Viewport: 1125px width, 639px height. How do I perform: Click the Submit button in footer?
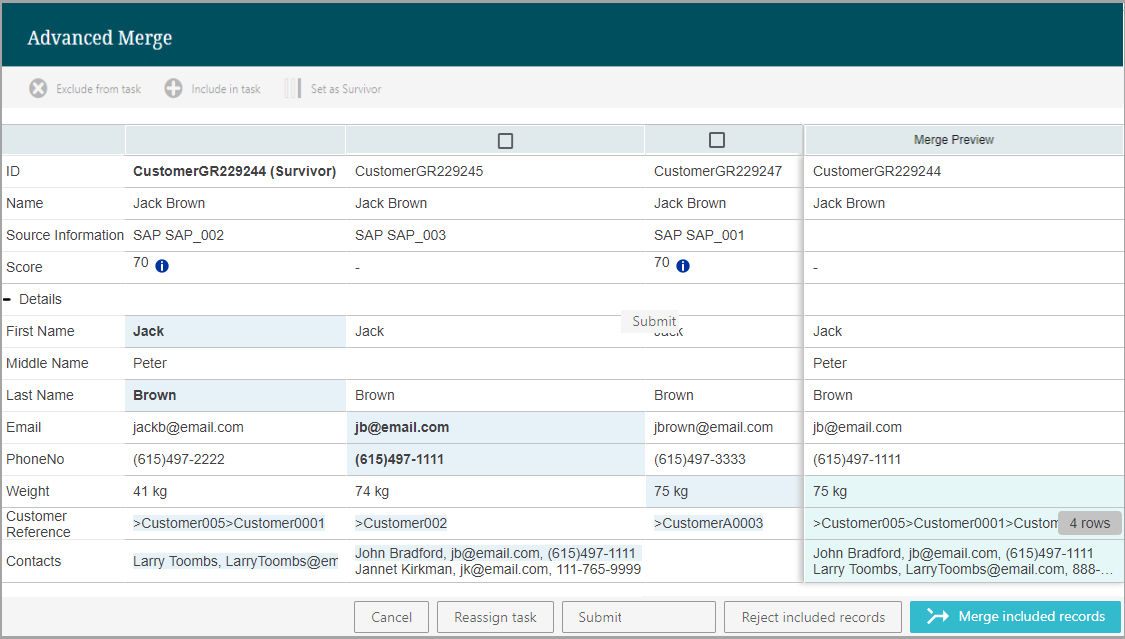coord(638,617)
